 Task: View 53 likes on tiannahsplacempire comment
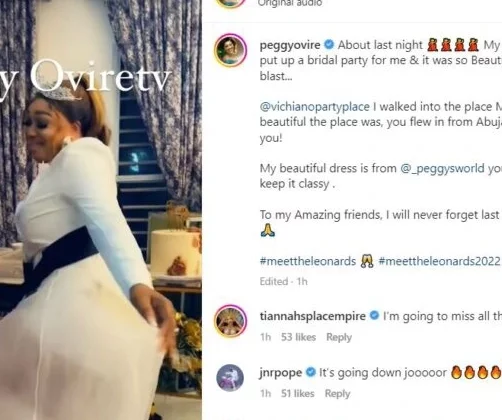coord(298,337)
